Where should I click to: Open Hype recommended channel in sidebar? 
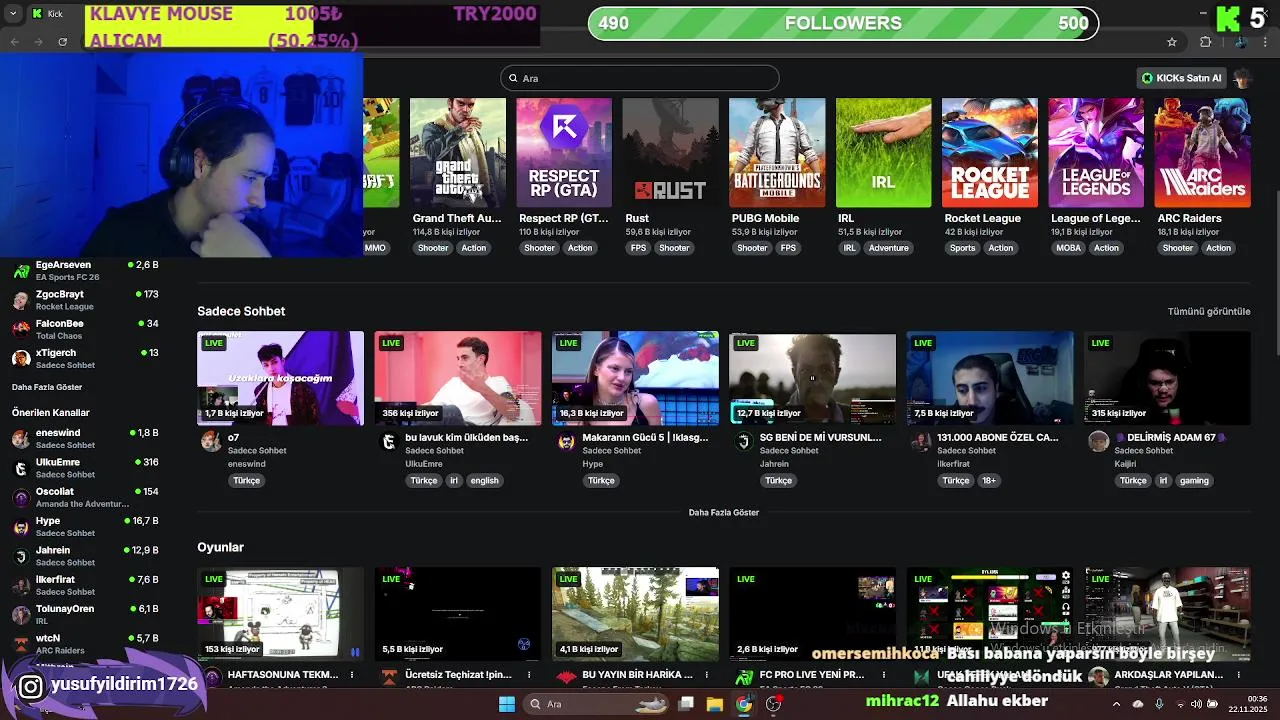[85, 526]
